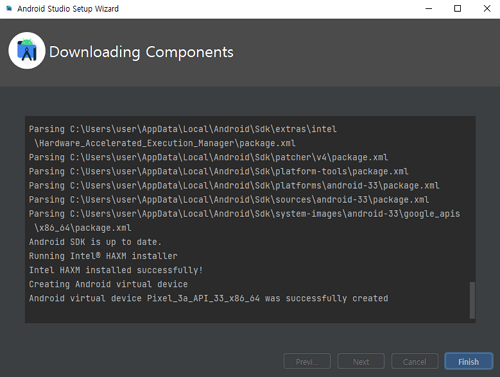The image size is (500, 377).
Task: Click the Hardware_Accelerated_Execution_Manager package.xml line
Action: pyautogui.click(x=165, y=143)
